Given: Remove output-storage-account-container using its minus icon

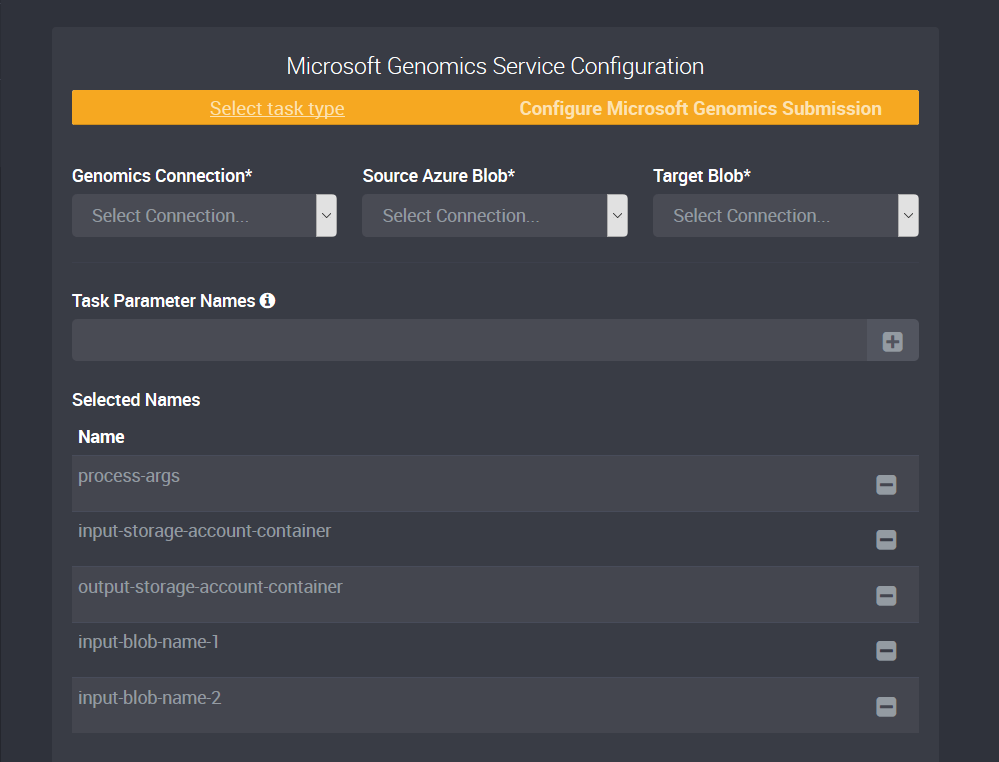Looking at the screenshot, I should click(886, 596).
